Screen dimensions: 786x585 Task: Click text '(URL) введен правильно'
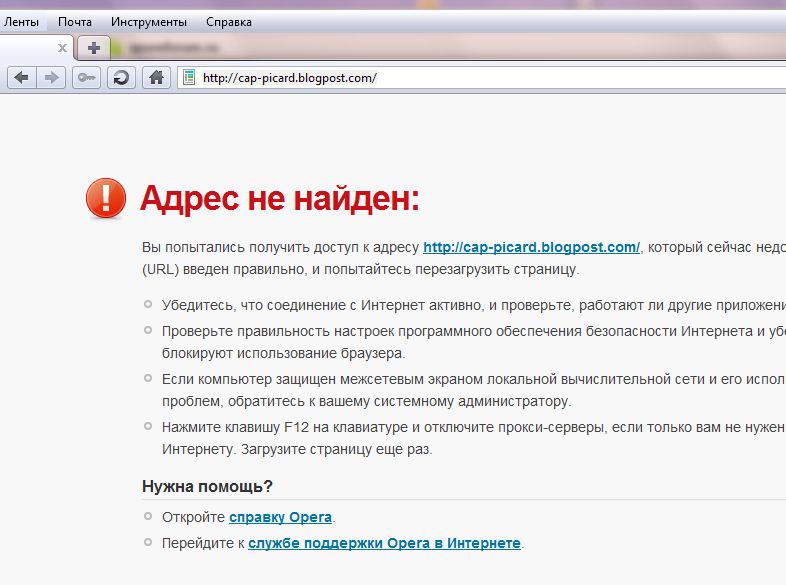point(224,270)
